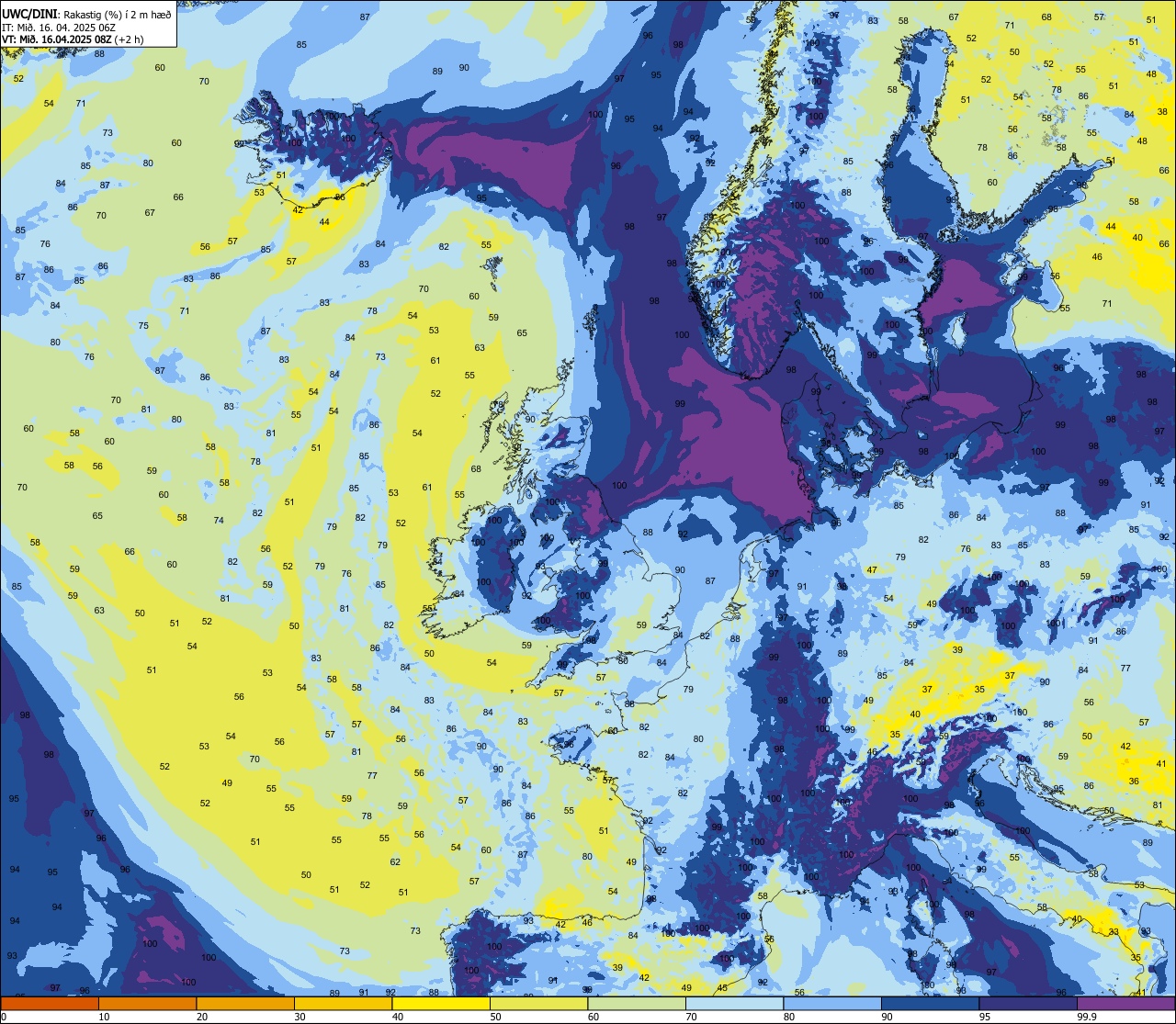Select the legend swatch between 95 and 99.9

(x=1028, y=1003)
